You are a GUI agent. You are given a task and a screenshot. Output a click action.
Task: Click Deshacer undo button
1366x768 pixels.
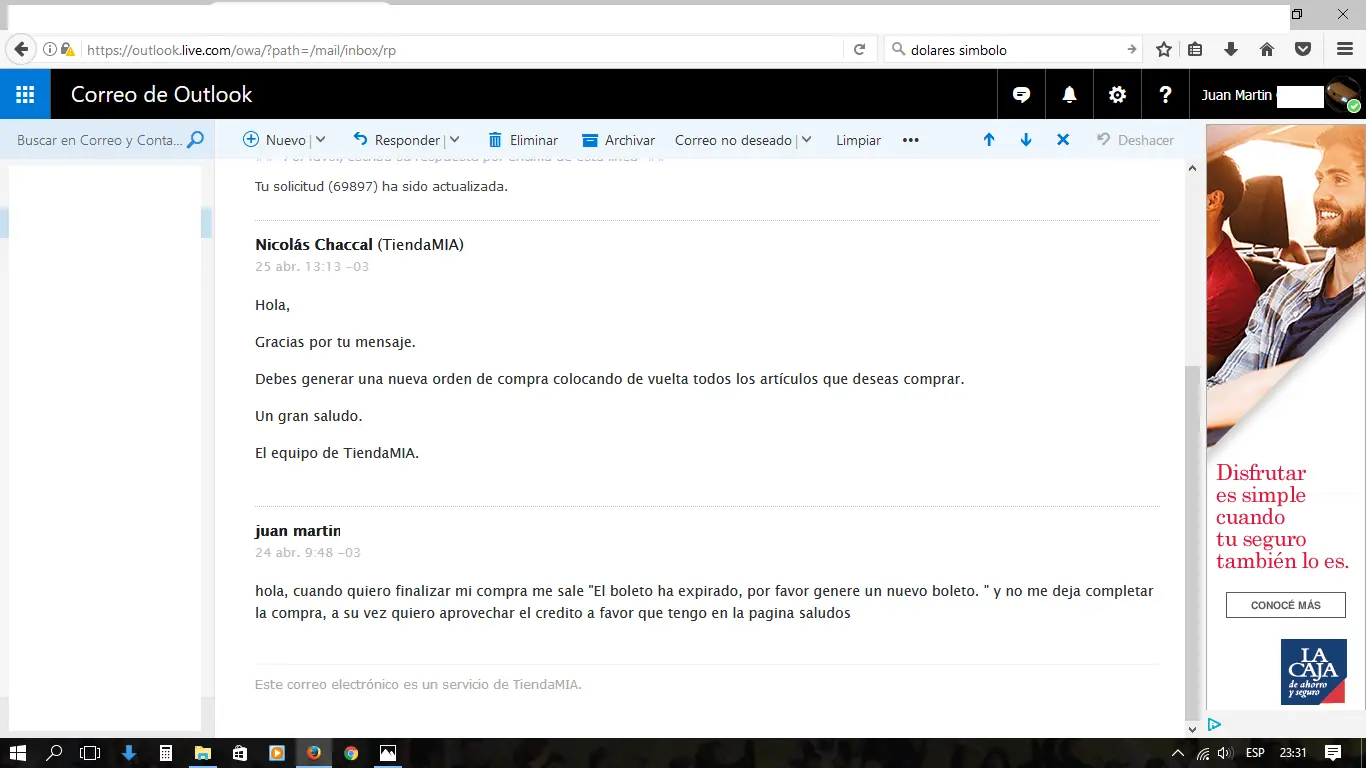1135,140
